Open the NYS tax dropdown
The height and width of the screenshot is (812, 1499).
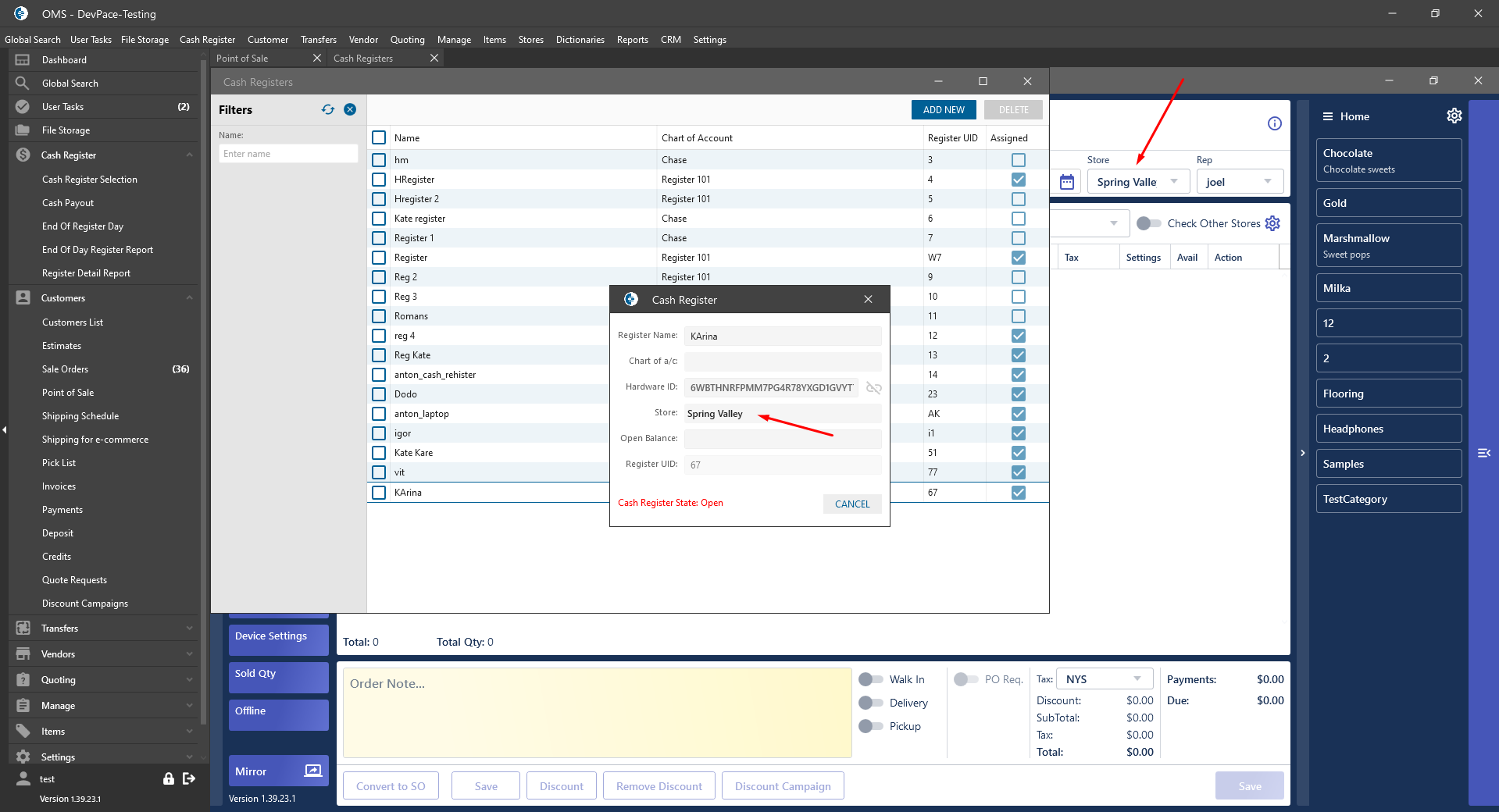tap(1104, 679)
